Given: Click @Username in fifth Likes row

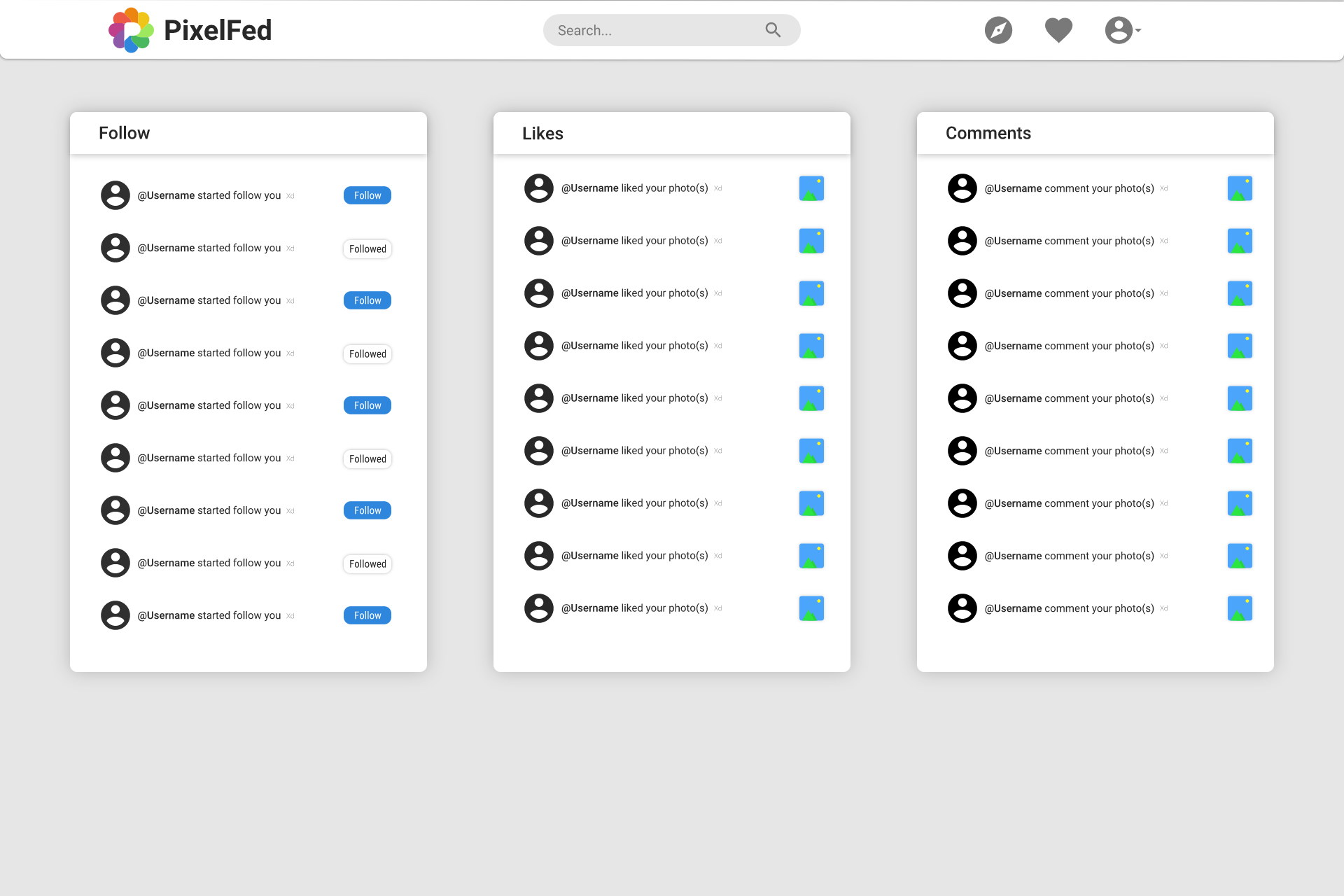Looking at the screenshot, I should point(589,398).
